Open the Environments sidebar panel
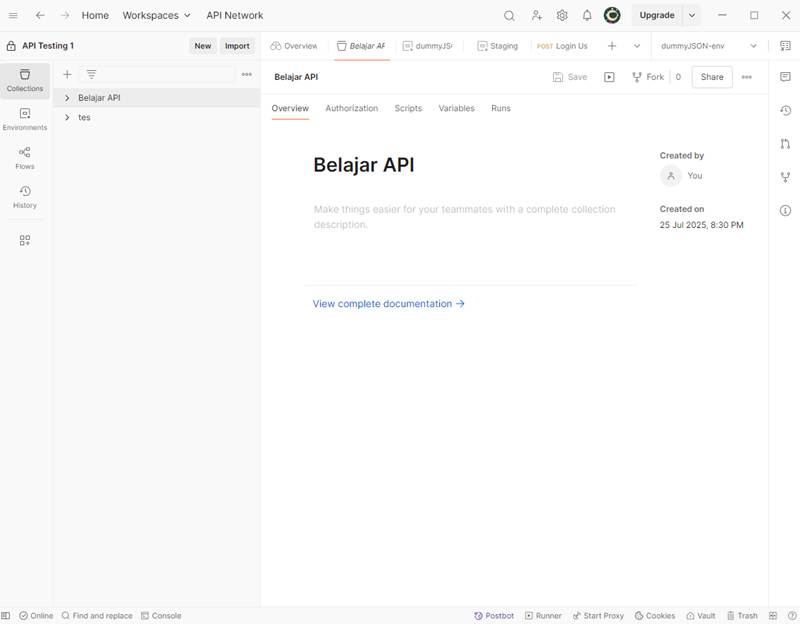This screenshot has height=624, width=800. pos(25,119)
